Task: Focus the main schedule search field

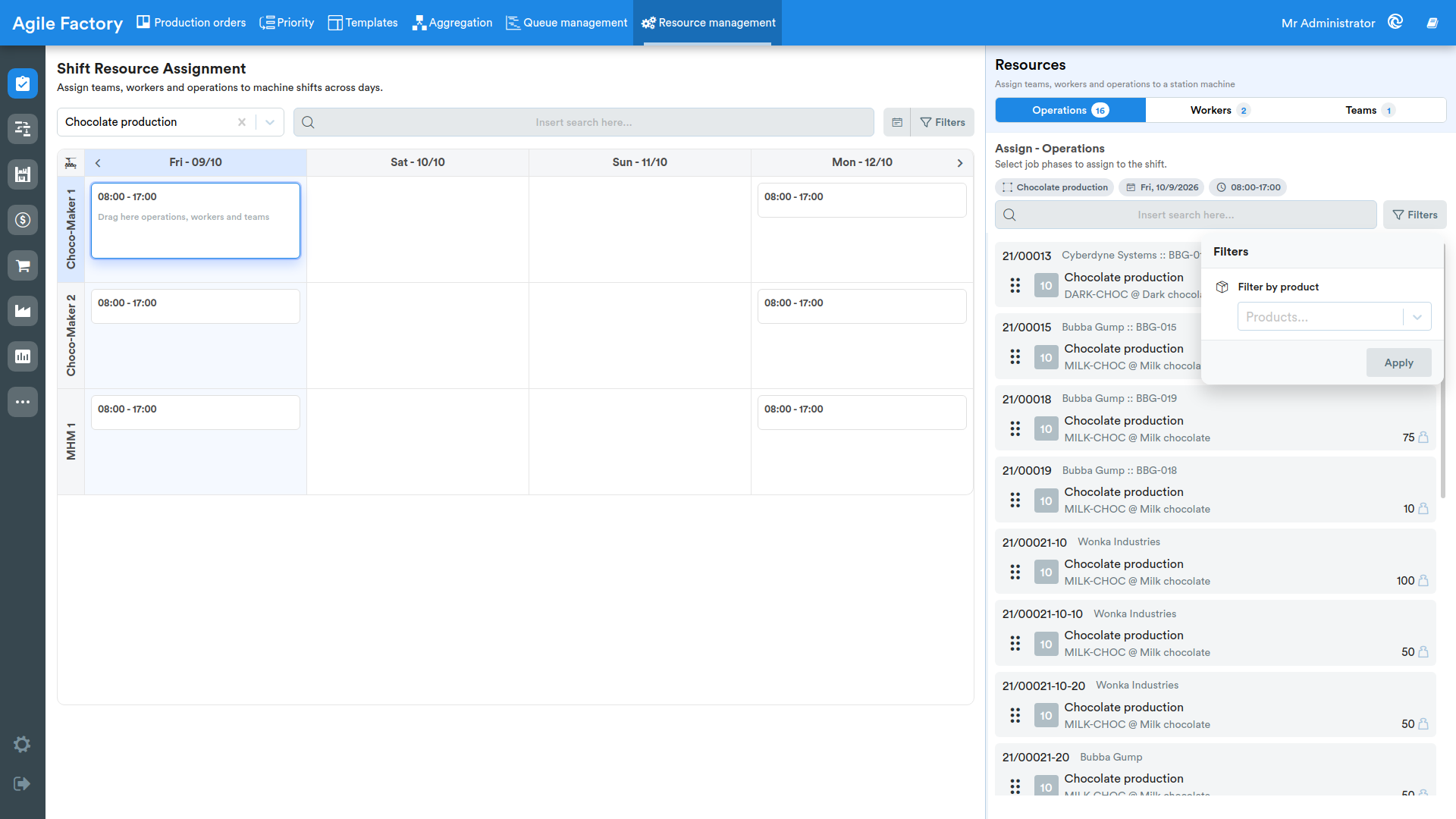Action: (584, 122)
